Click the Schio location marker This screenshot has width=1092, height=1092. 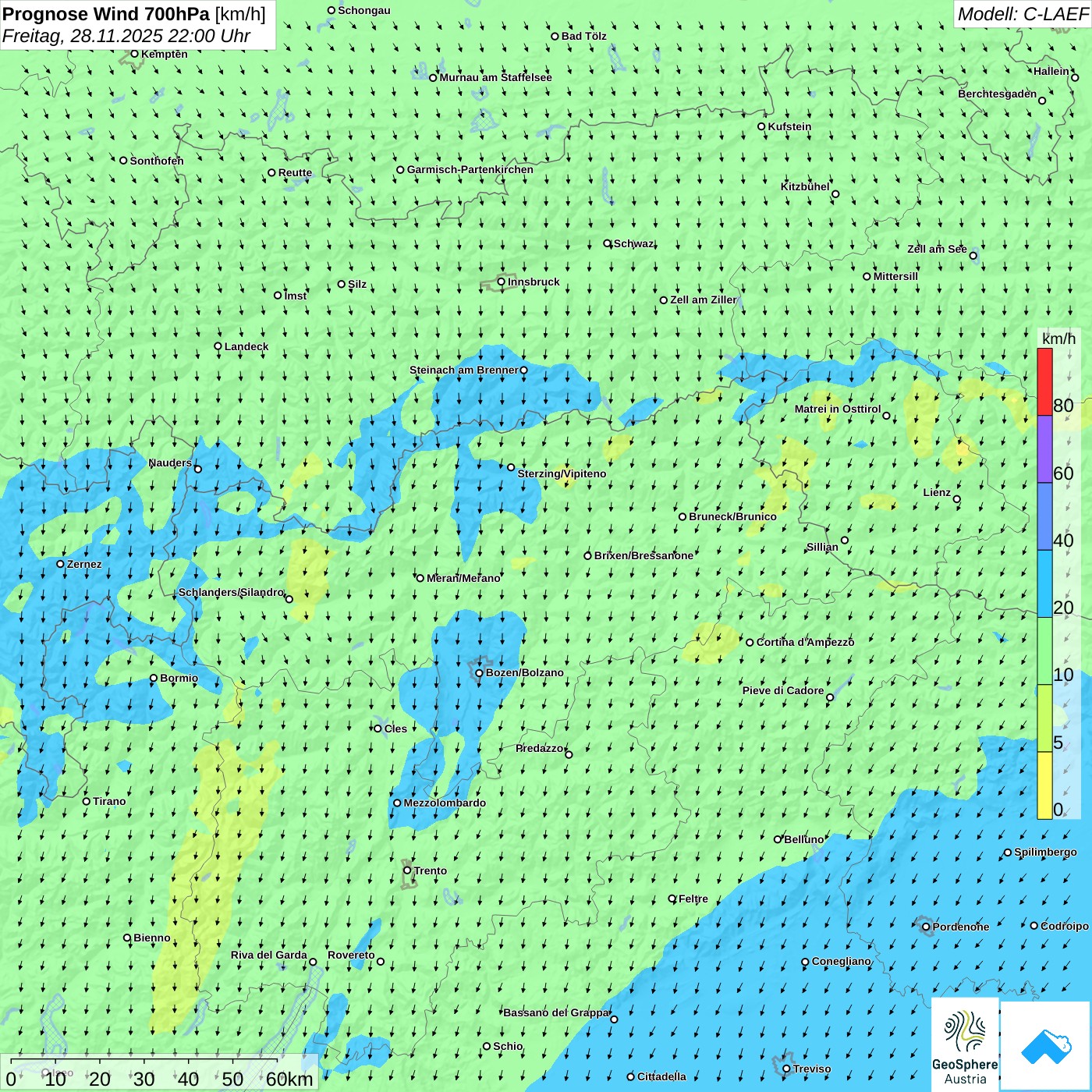tap(487, 1046)
